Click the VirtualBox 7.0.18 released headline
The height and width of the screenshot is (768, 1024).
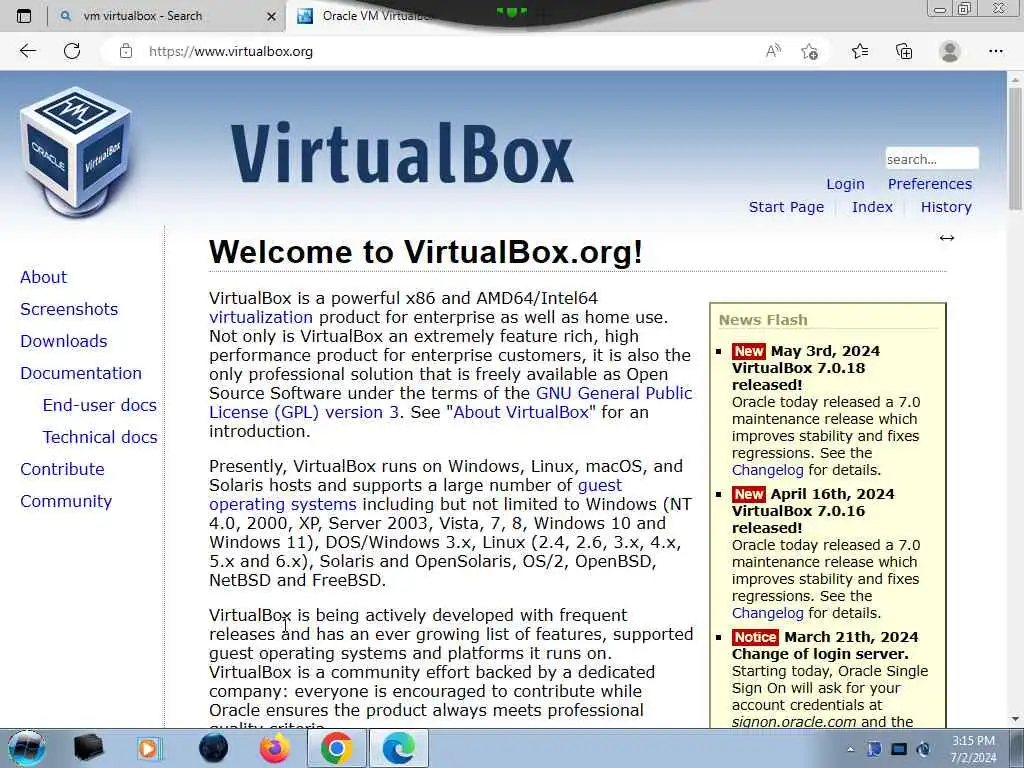tap(798, 376)
